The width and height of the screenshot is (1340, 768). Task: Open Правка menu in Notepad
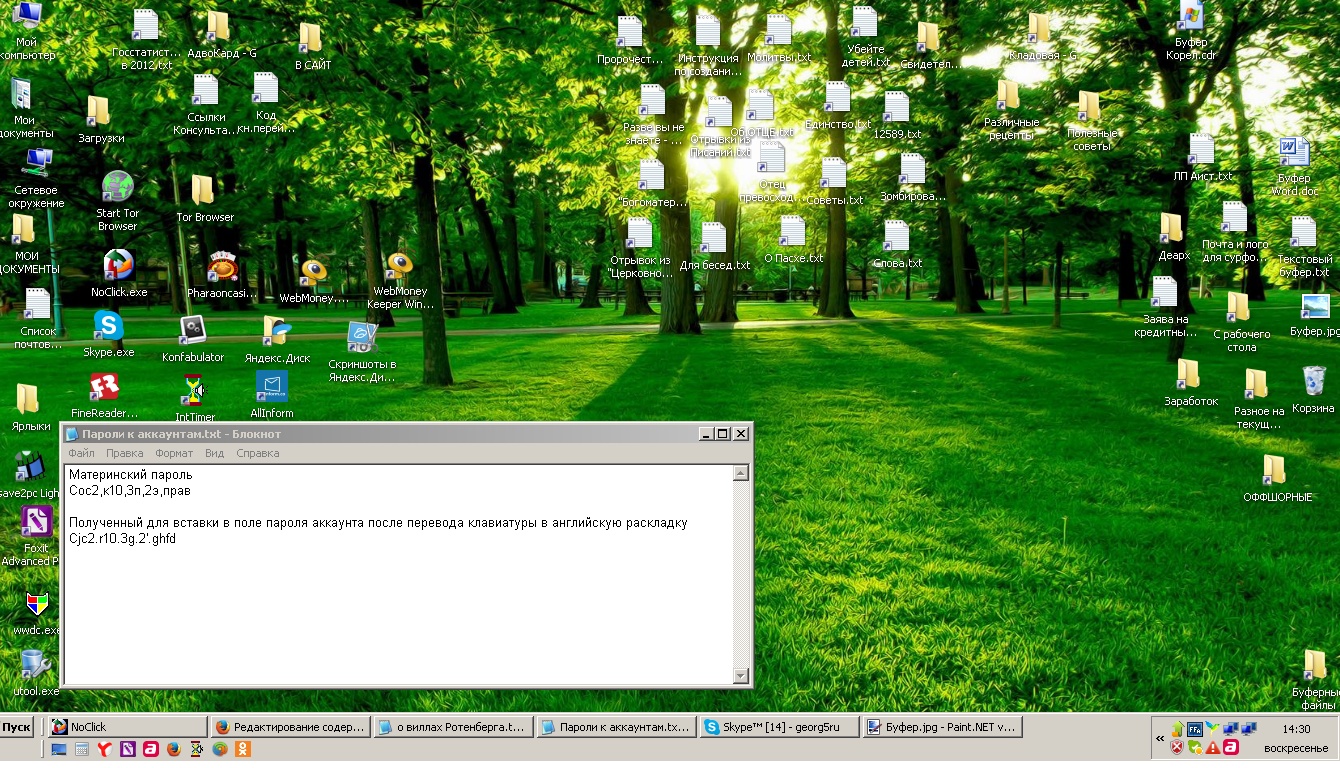pos(125,453)
